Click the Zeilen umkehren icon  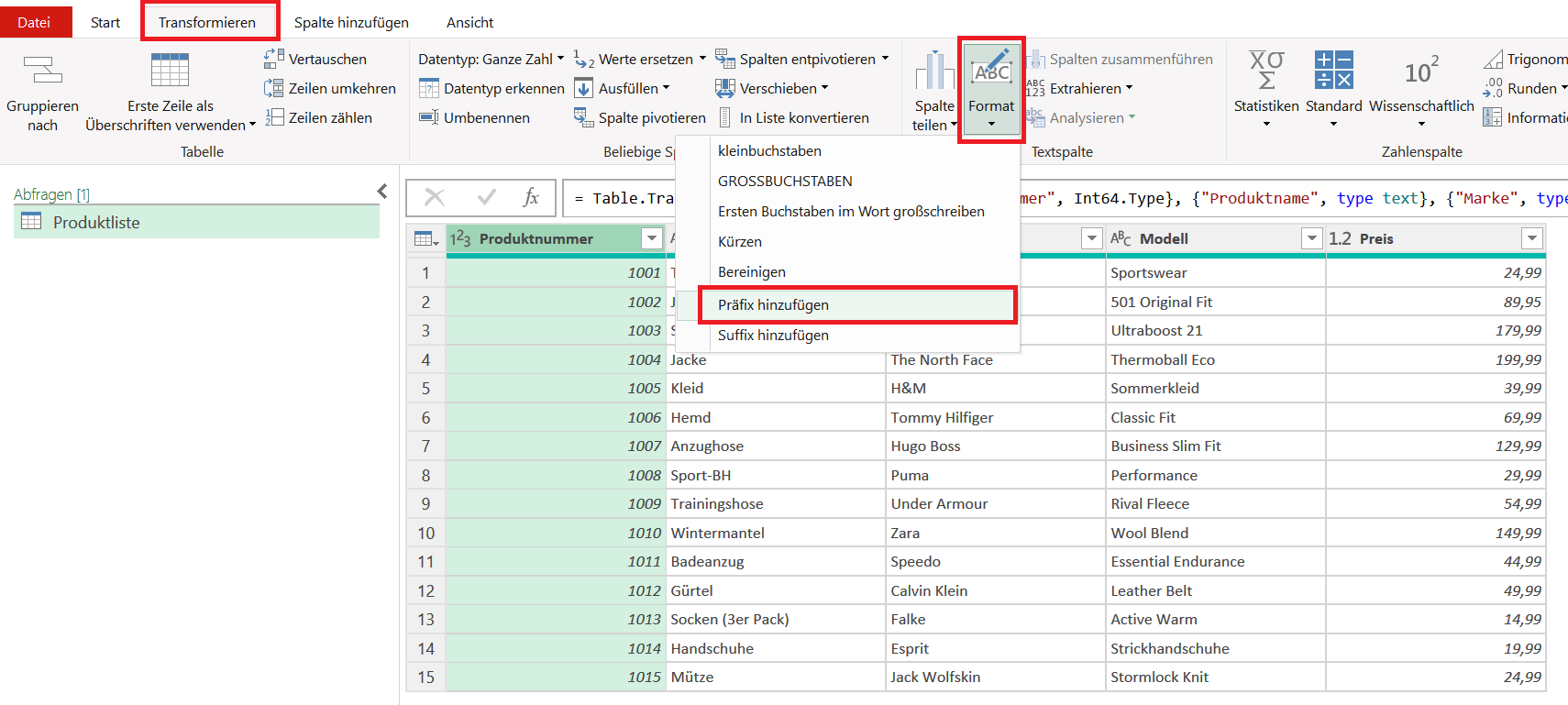(274, 88)
